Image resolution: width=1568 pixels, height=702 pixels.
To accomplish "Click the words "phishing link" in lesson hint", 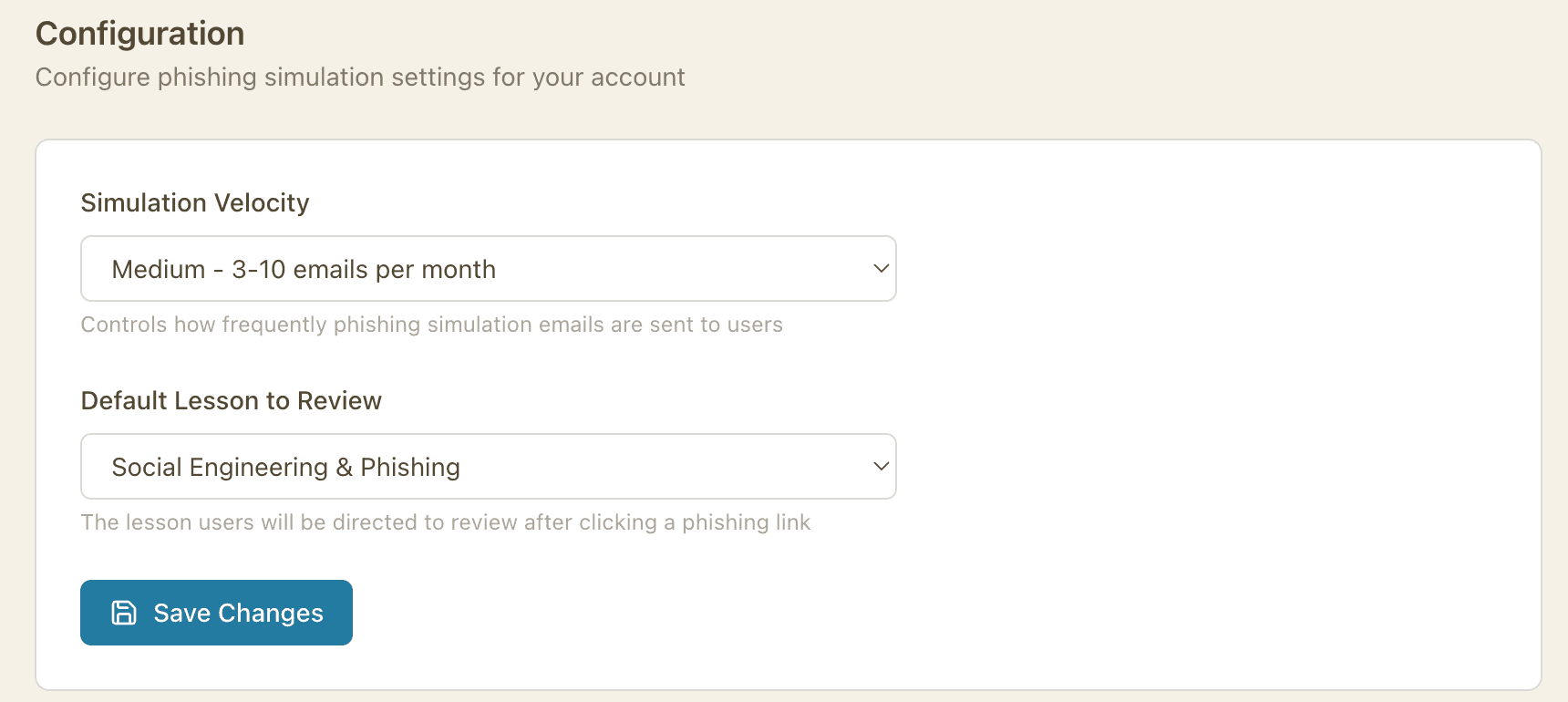I will [746, 522].
